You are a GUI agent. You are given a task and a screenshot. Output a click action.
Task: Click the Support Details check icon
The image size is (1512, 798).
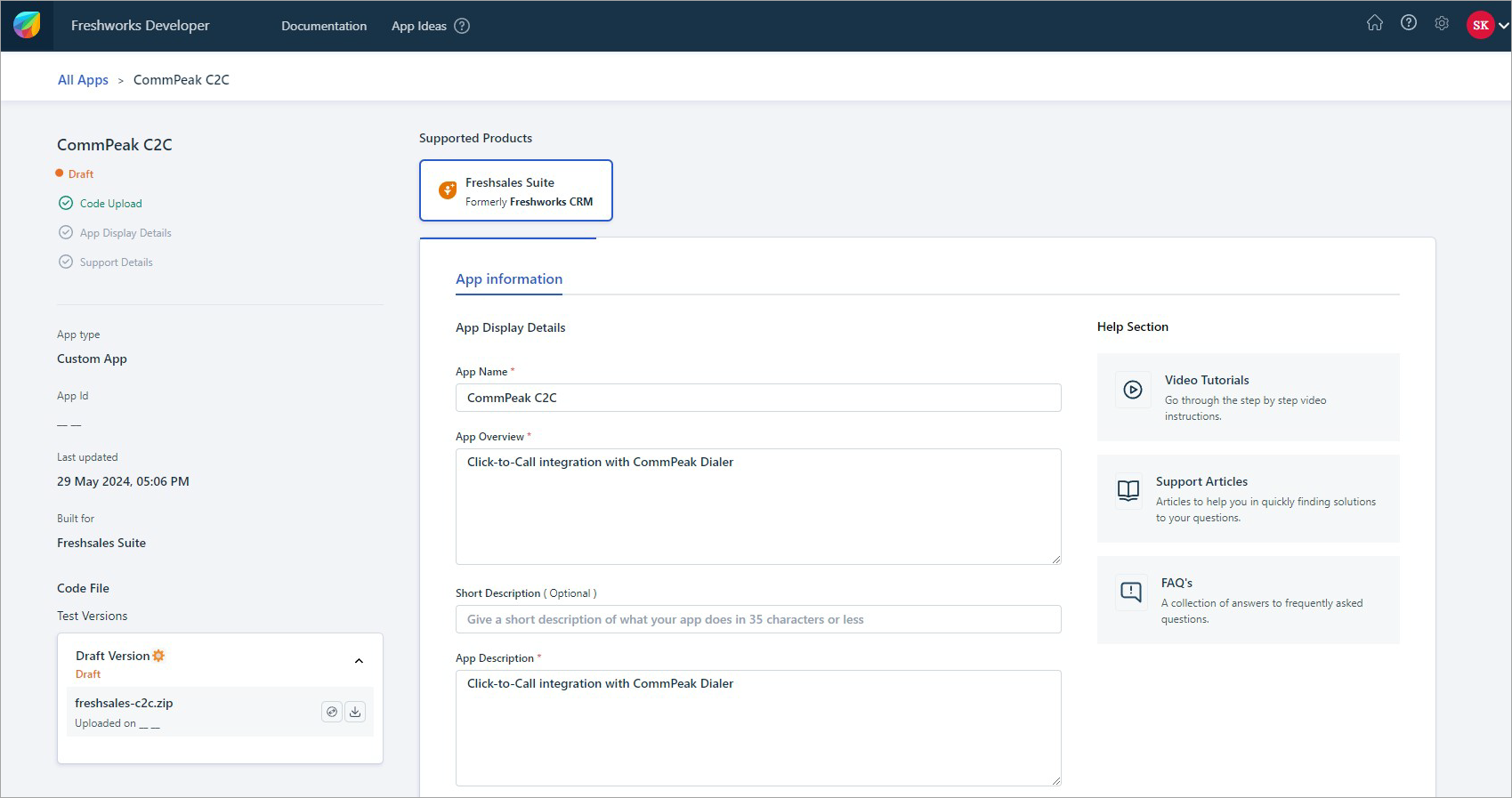pos(66,262)
